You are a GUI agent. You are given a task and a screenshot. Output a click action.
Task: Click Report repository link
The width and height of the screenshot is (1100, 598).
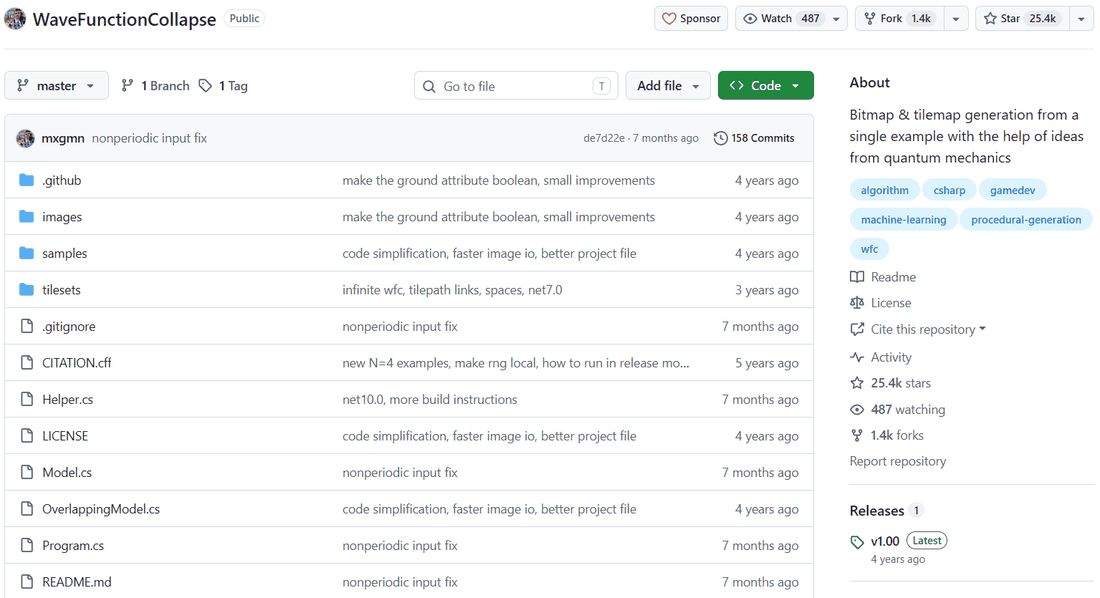[x=898, y=461]
